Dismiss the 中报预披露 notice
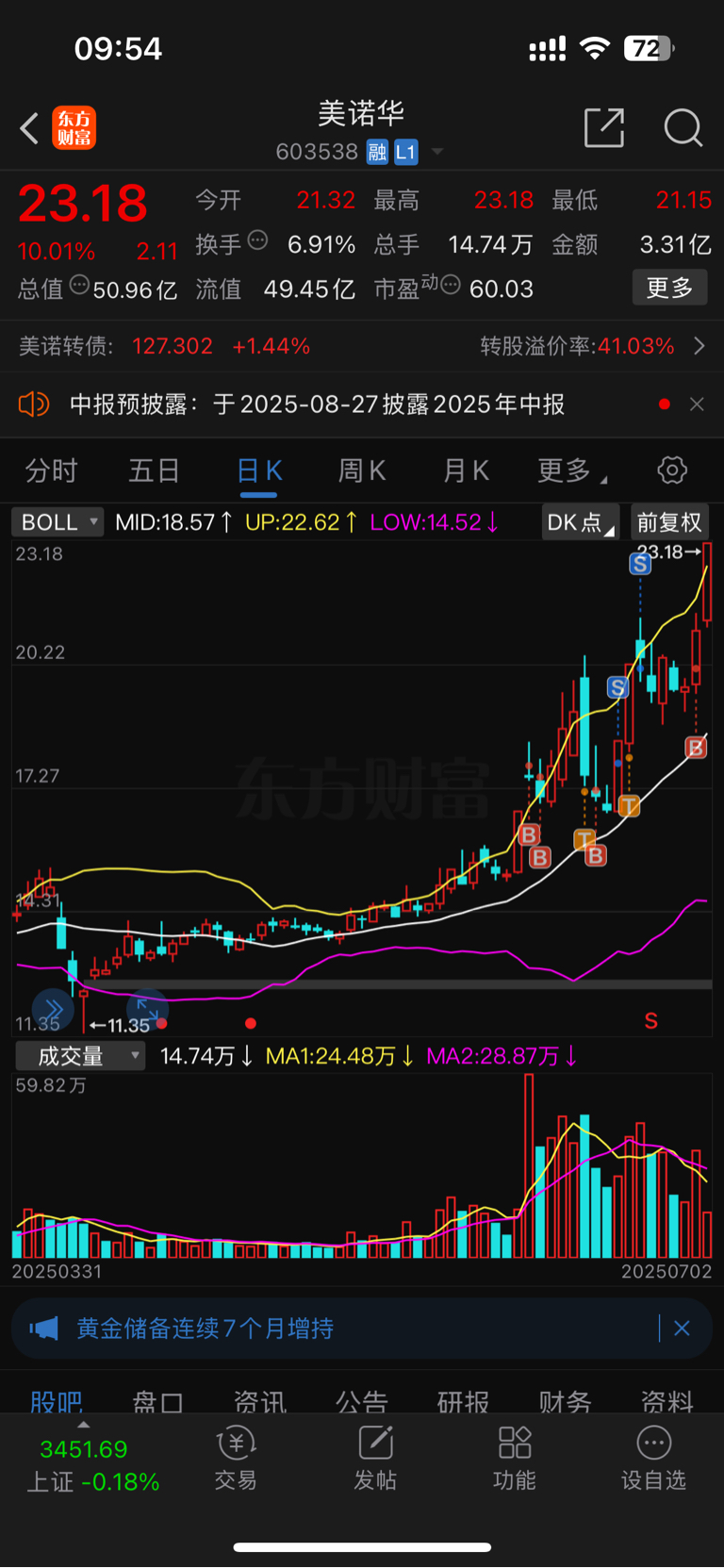 697,404
